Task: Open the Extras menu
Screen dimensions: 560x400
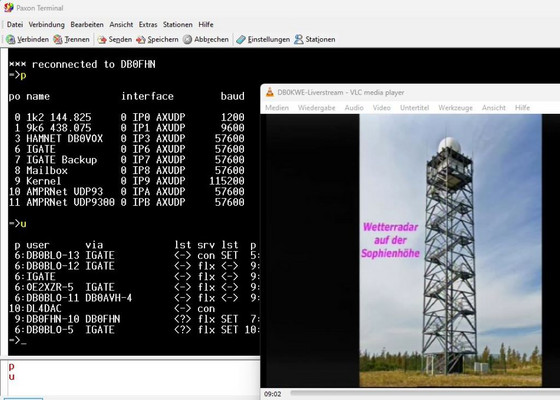Action: 148,25
